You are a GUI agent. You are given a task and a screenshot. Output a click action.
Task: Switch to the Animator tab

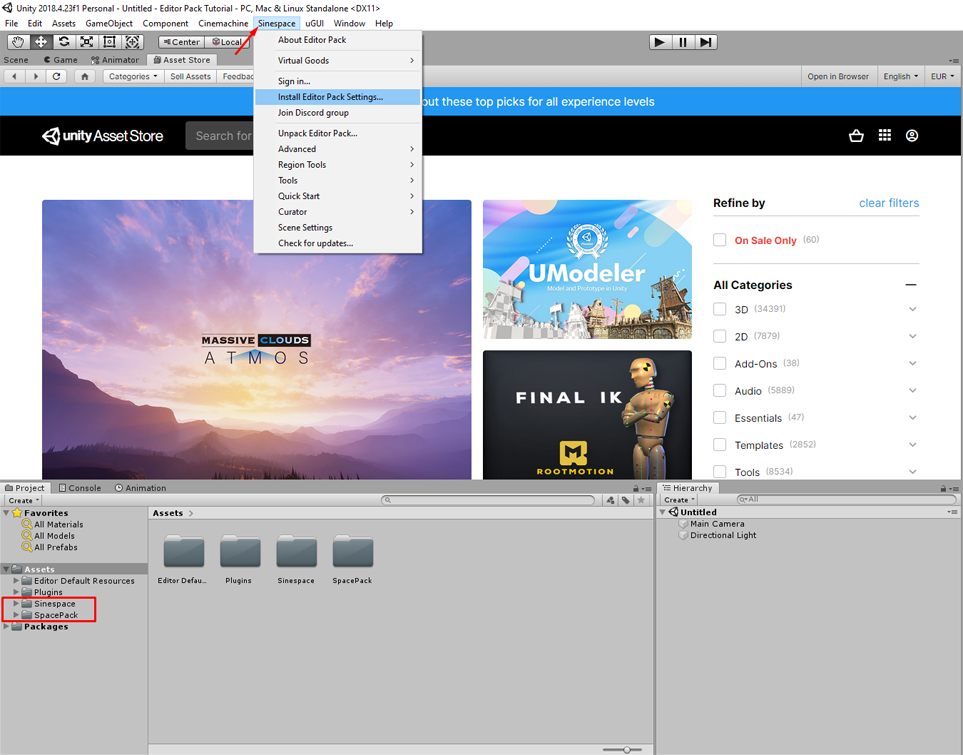[x=115, y=60]
